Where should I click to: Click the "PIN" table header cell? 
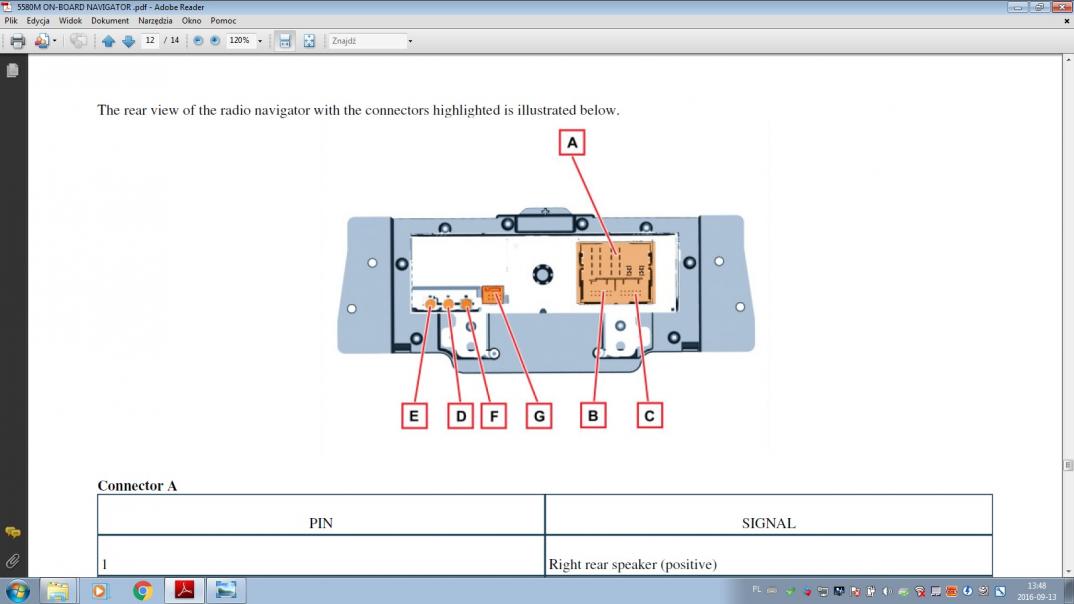(321, 515)
